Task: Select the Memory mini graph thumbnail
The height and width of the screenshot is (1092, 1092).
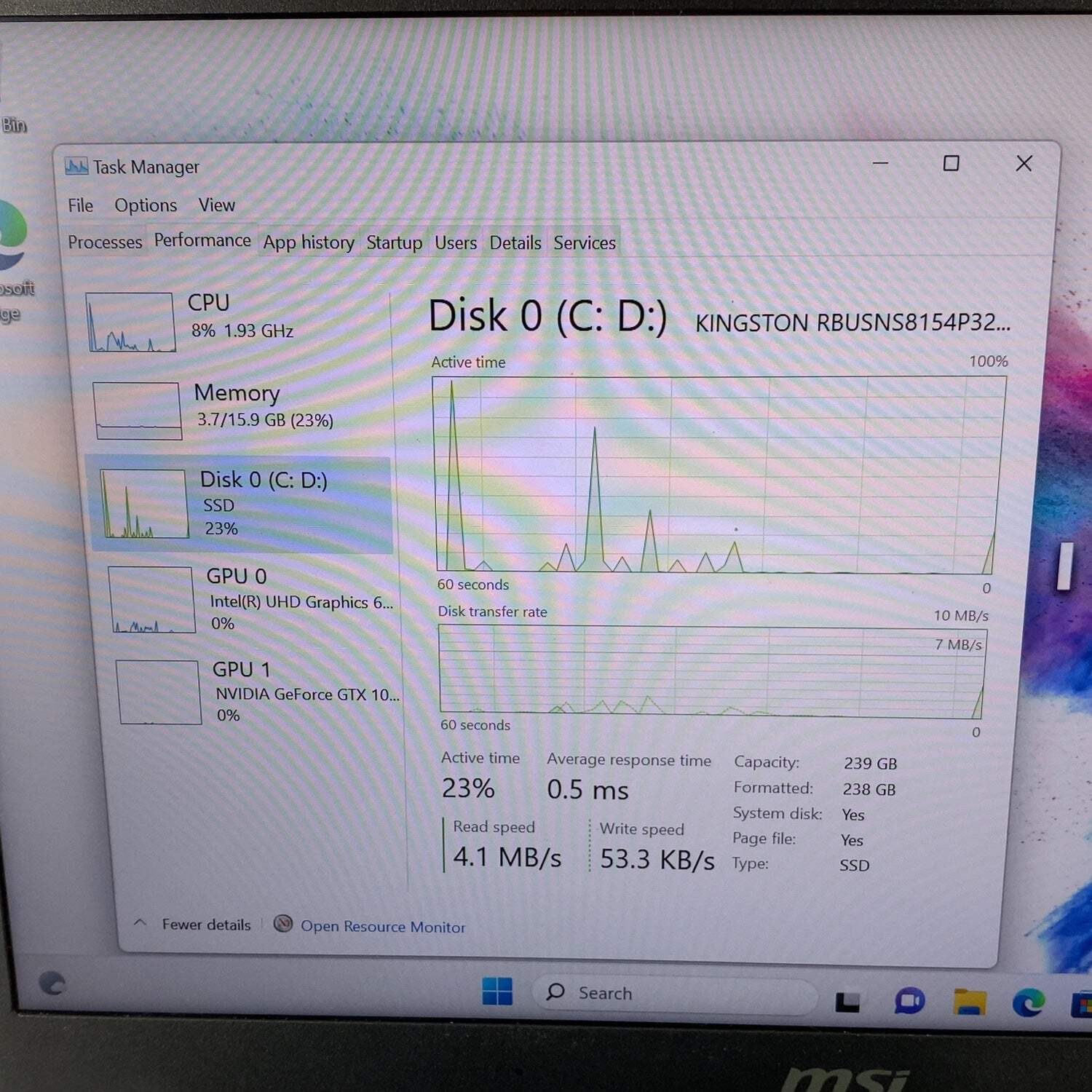Action: (138, 411)
